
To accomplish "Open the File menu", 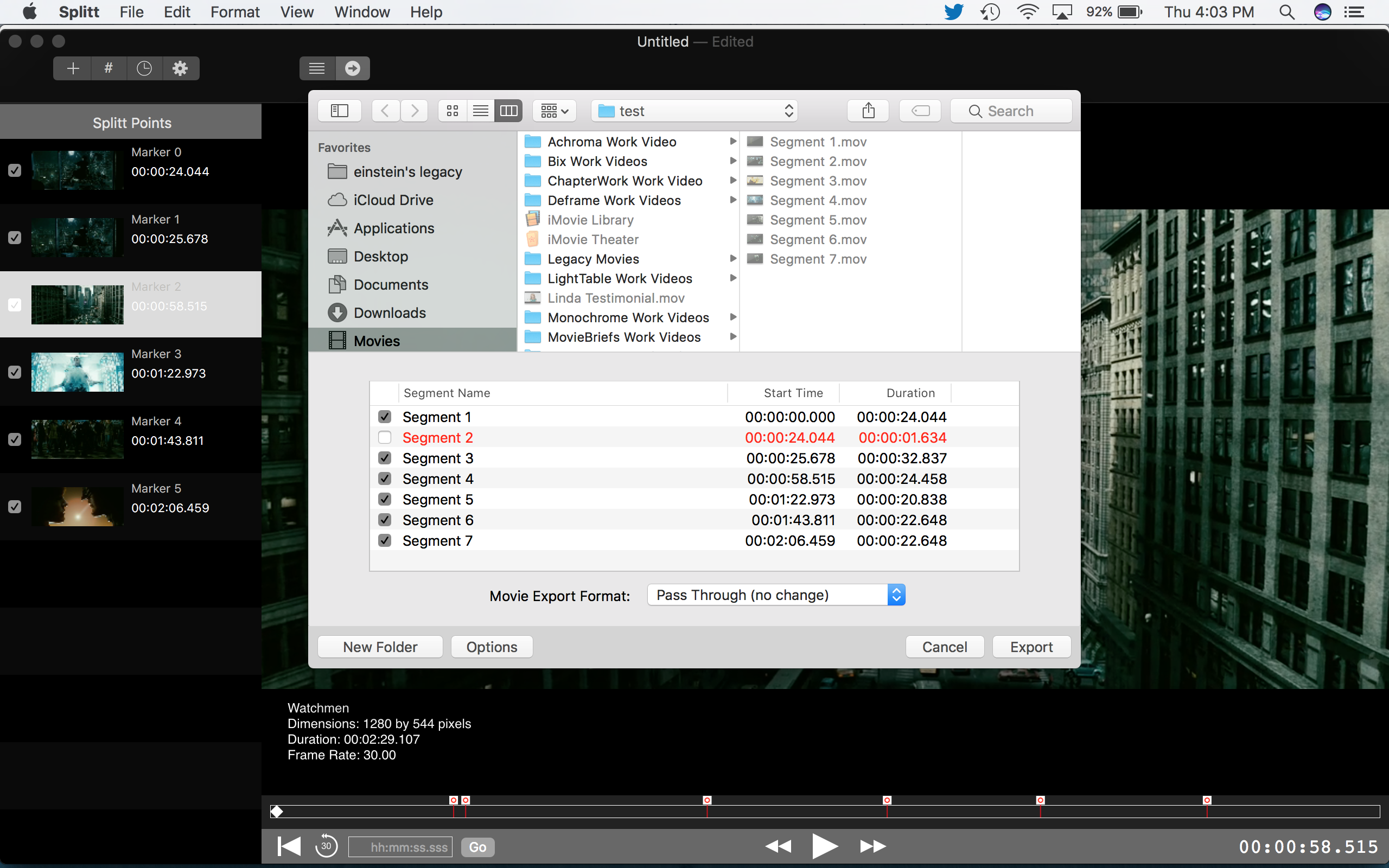I will (131, 12).
